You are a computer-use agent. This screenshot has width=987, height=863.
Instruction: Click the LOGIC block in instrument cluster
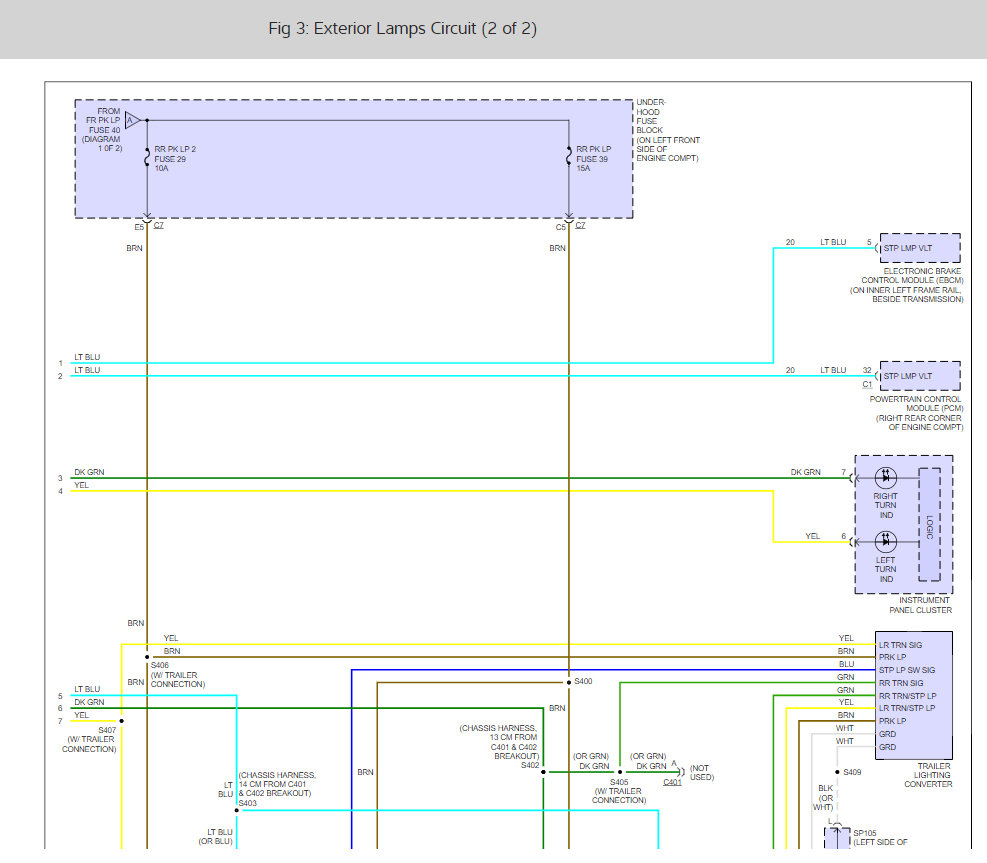pos(929,524)
